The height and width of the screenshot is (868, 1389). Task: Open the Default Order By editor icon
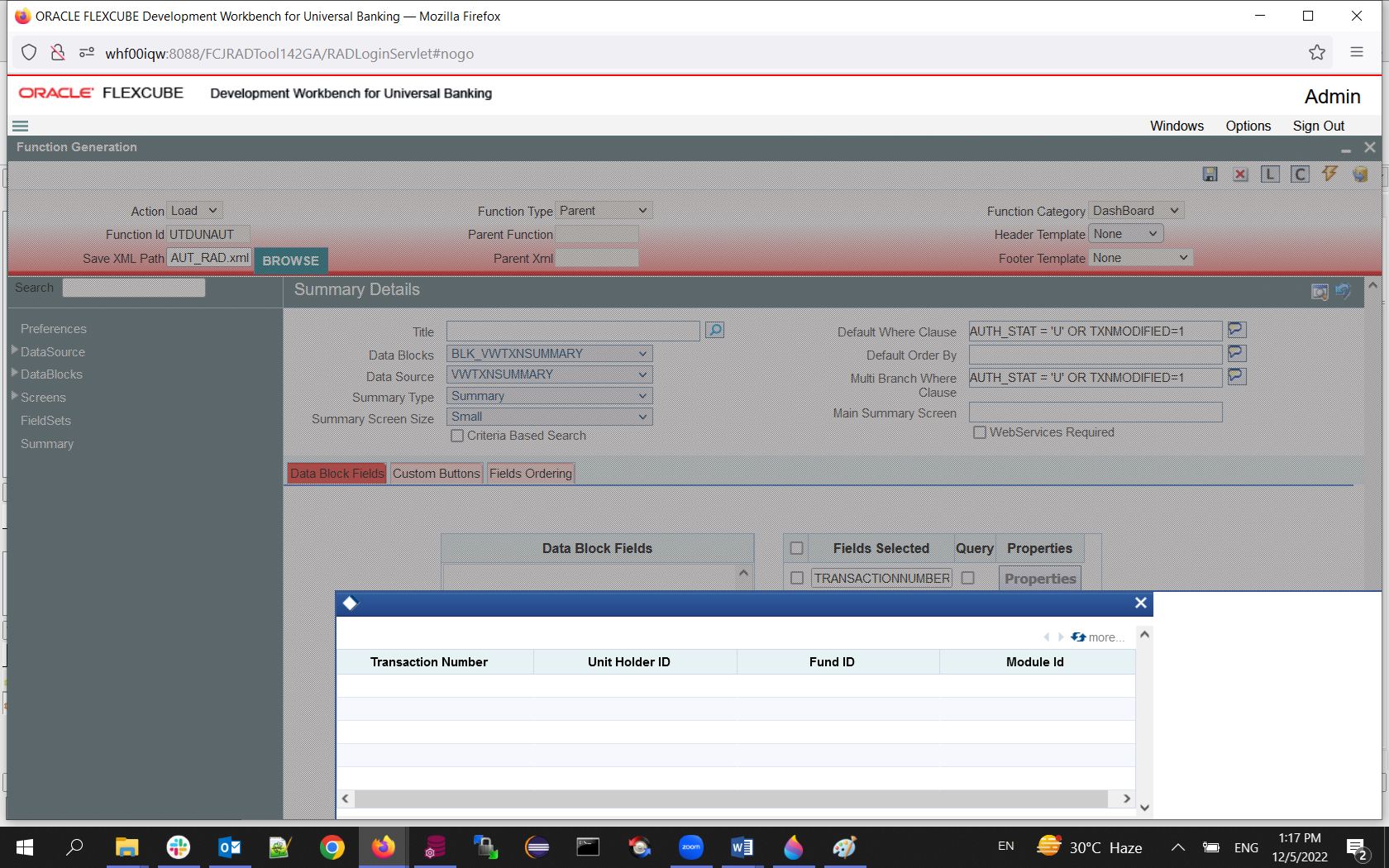[x=1236, y=353]
